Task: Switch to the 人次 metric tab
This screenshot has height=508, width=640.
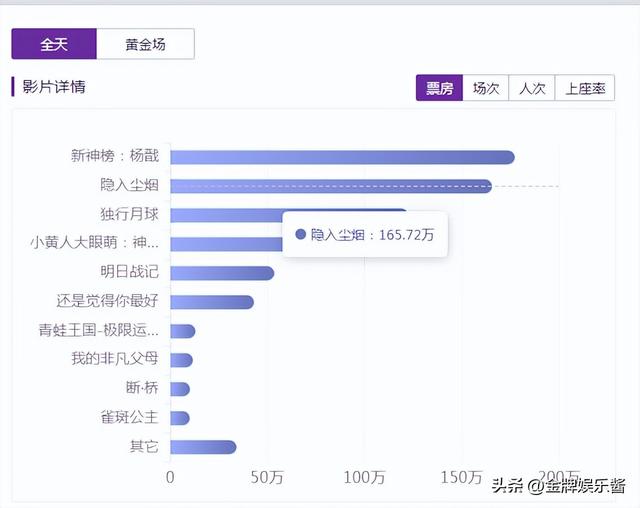Action: [x=532, y=88]
